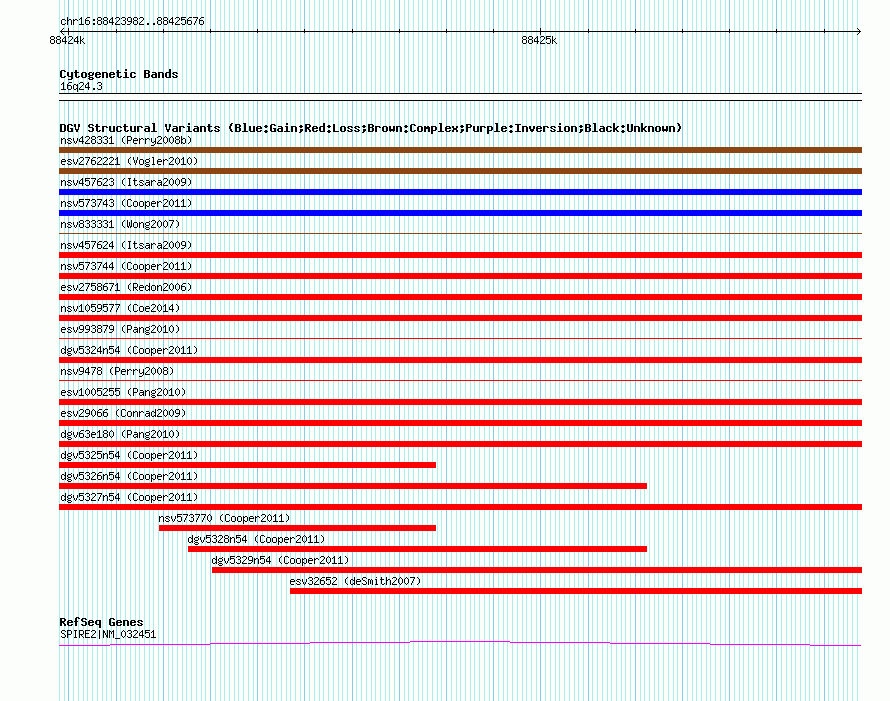Image resolution: width=890 pixels, height=701 pixels.
Task: Open the dgv5327n54 (Cooper2011) label
Action: 129,497
